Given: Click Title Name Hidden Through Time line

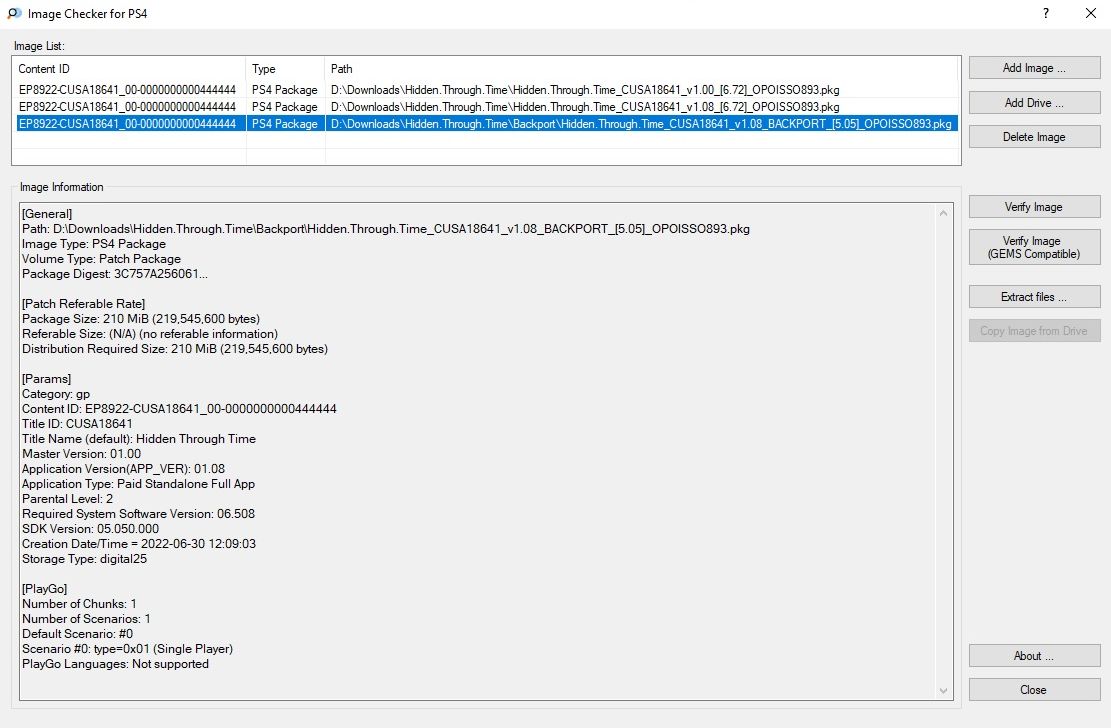Looking at the screenshot, I should click(x=139, y=439).
